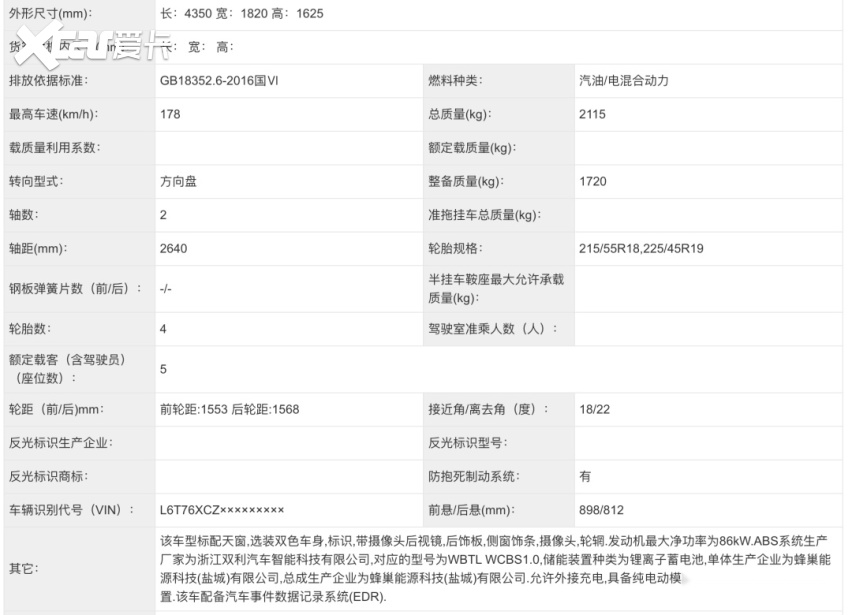Screen dimensions: 852x615
Task: Select the leaf spring value -/-
Action: (166, 289)
